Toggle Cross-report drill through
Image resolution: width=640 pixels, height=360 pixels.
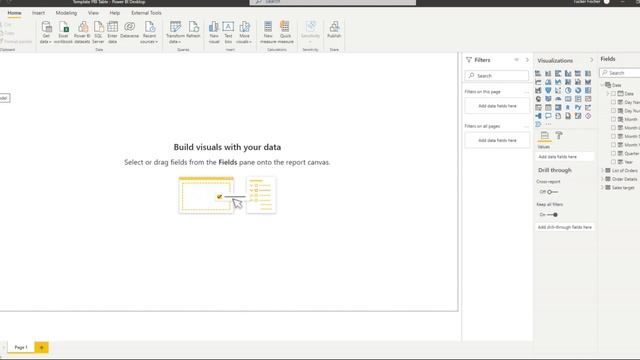(x=552, y=192)
